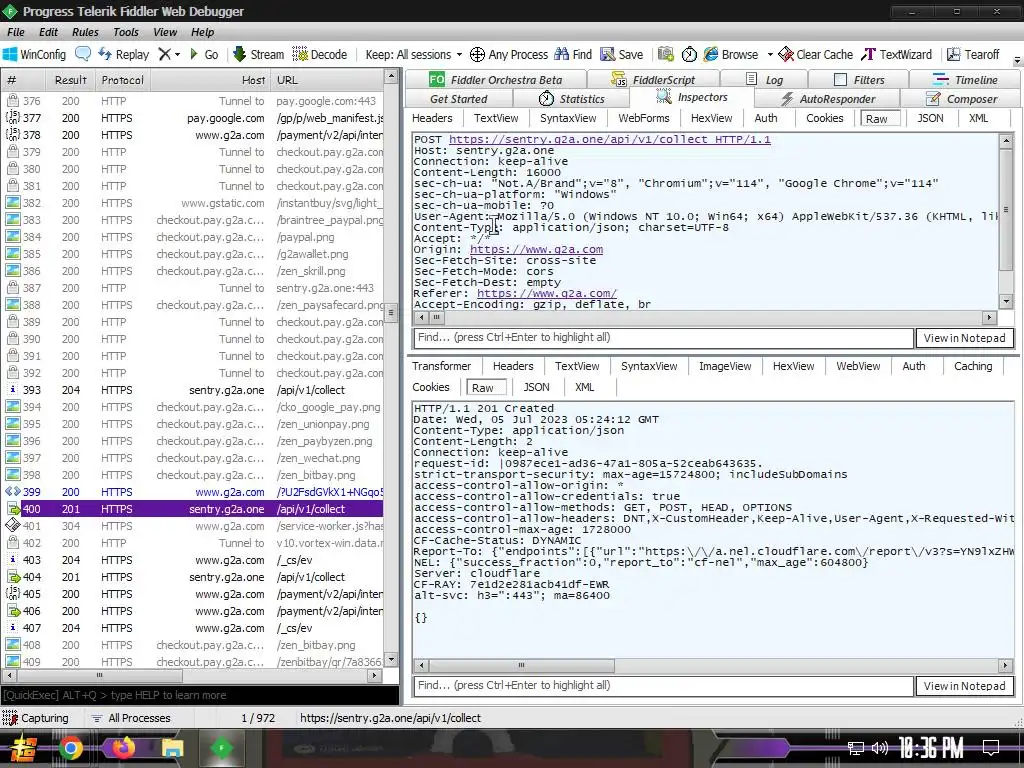Open the Rules menu
This screenshot has width=1024, height=768.
coord(85,32)
